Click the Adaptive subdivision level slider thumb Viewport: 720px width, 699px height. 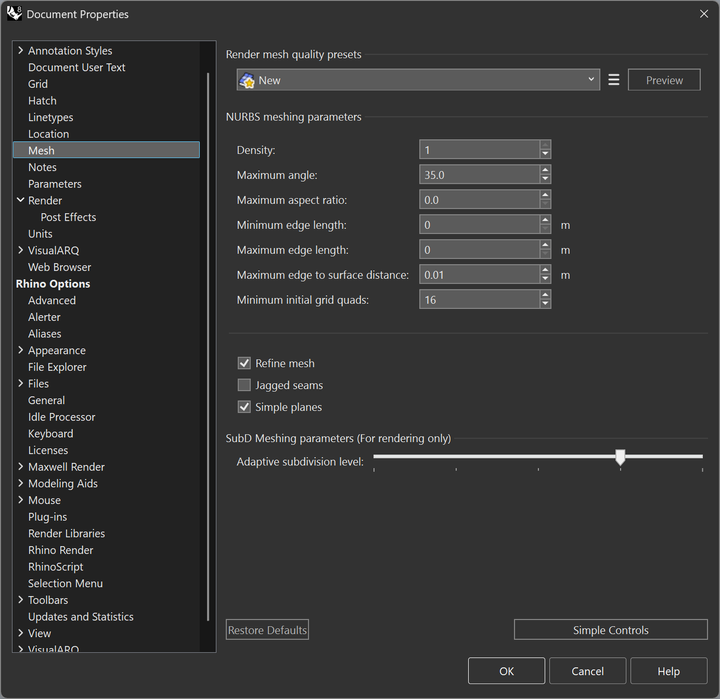click(x=620, y=457)
